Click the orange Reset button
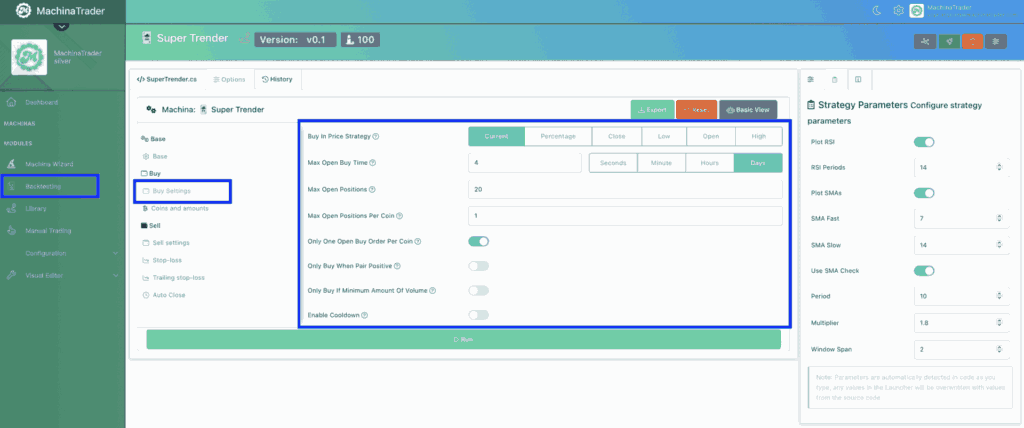 pyautogui.click(x=696, y=110)
